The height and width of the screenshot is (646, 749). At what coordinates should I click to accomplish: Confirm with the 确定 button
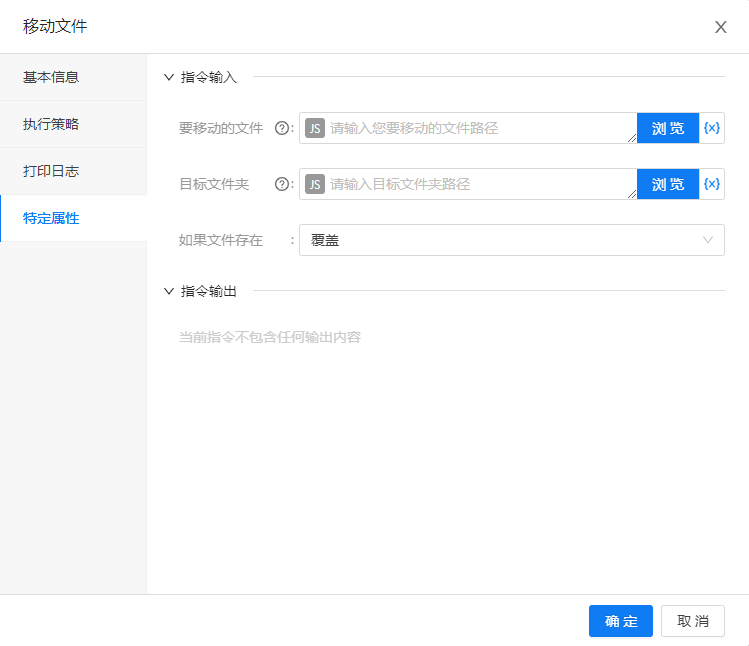click(620, 621)
